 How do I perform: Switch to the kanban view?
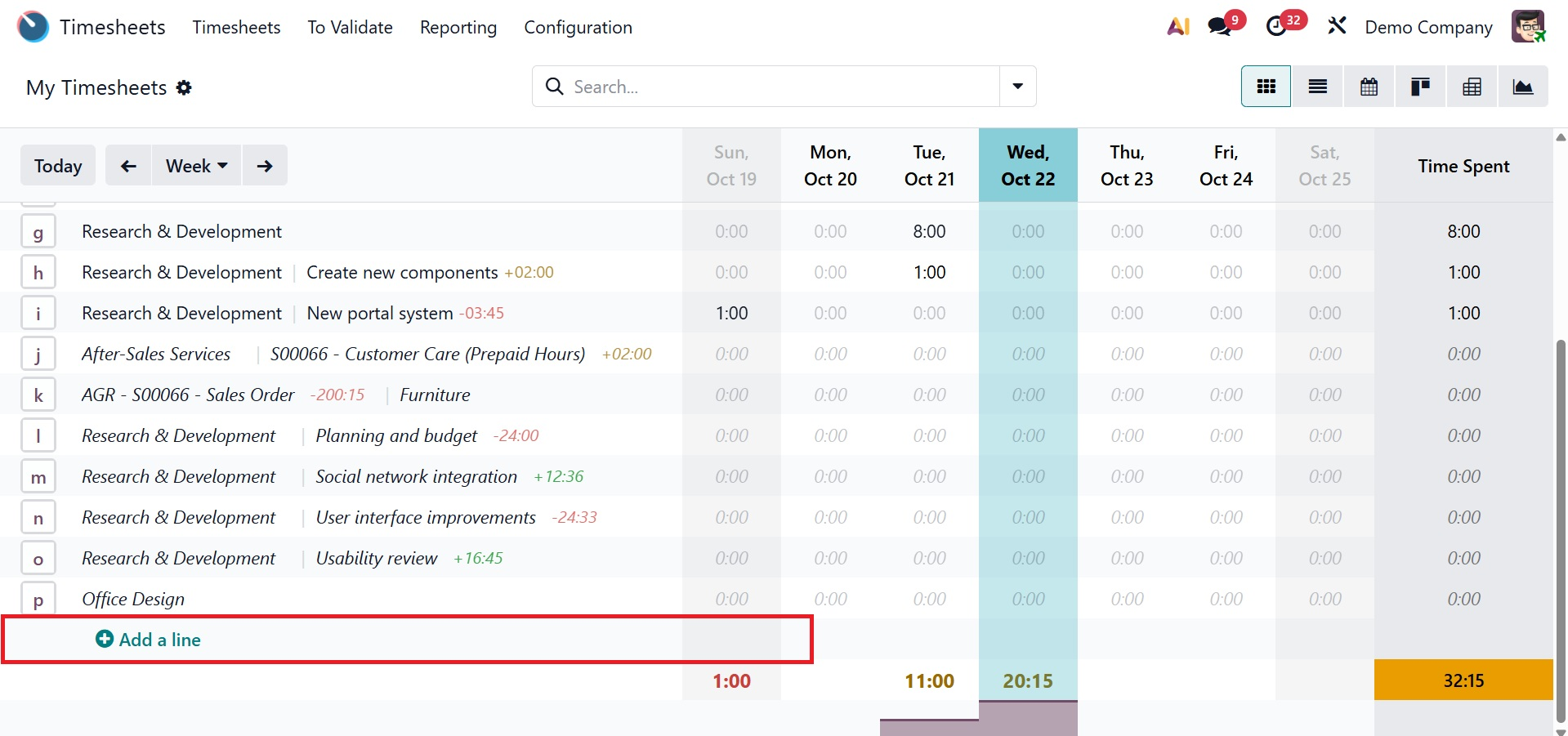tap(1420, 87)
